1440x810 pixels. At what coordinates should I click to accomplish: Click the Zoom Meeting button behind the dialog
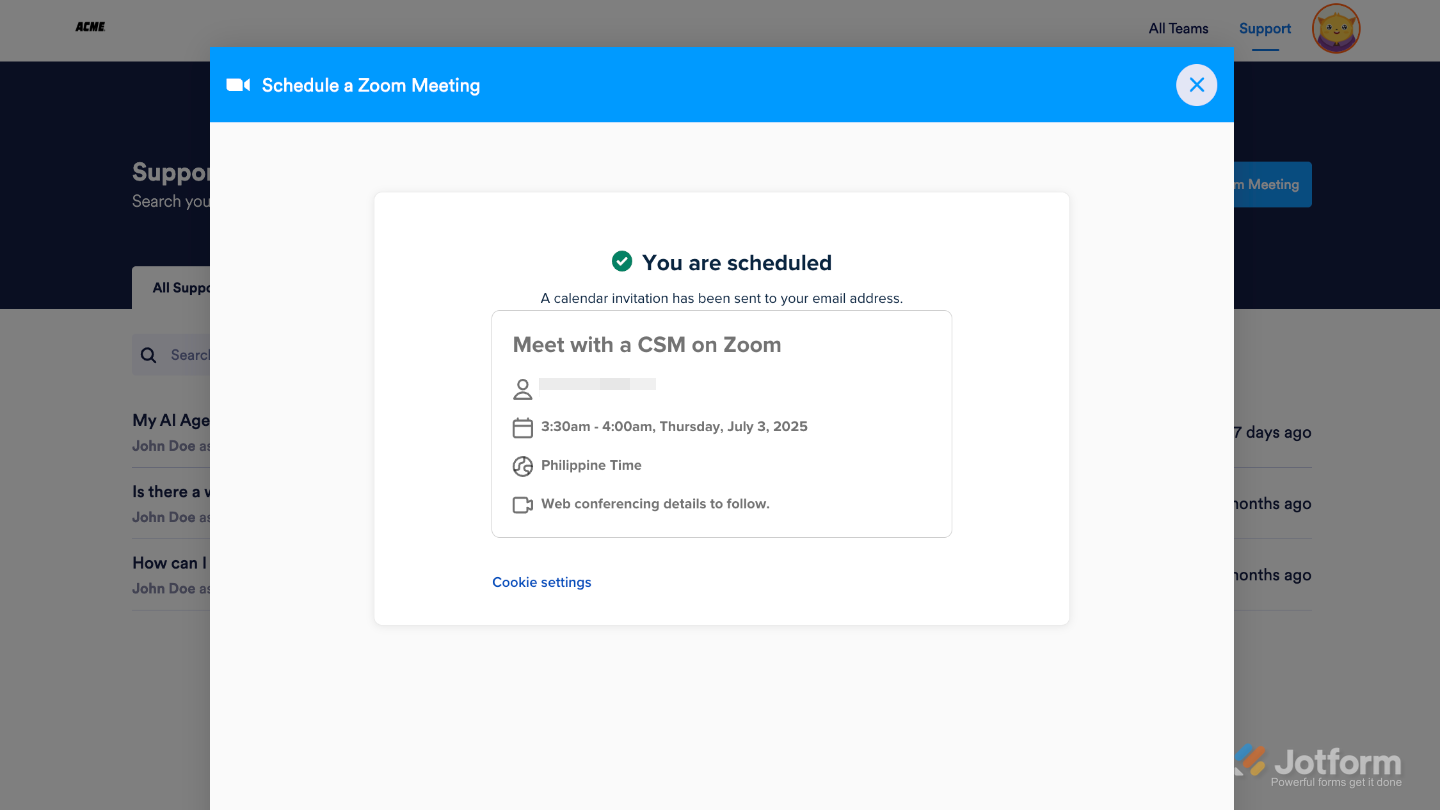(1272, 184)
